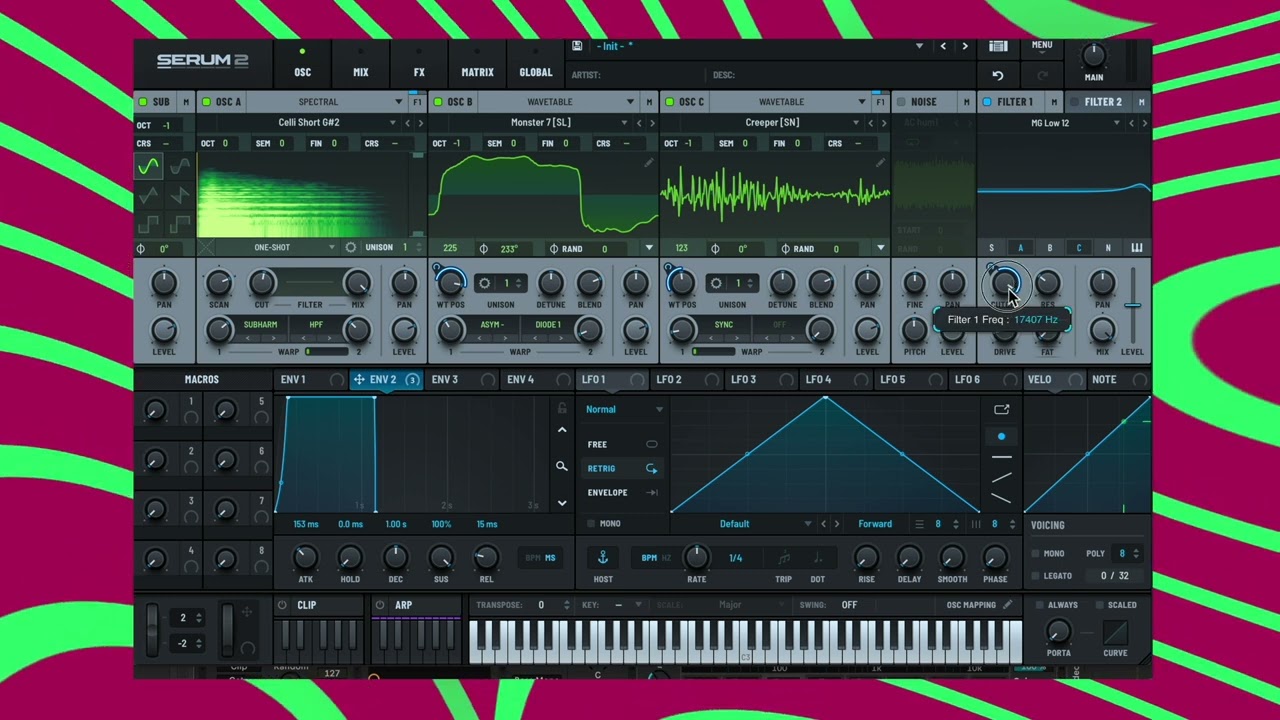Toggle FILTER 1 enable switch
The height and width of the screenshot is (720, 1280).
tap(987, 102)
